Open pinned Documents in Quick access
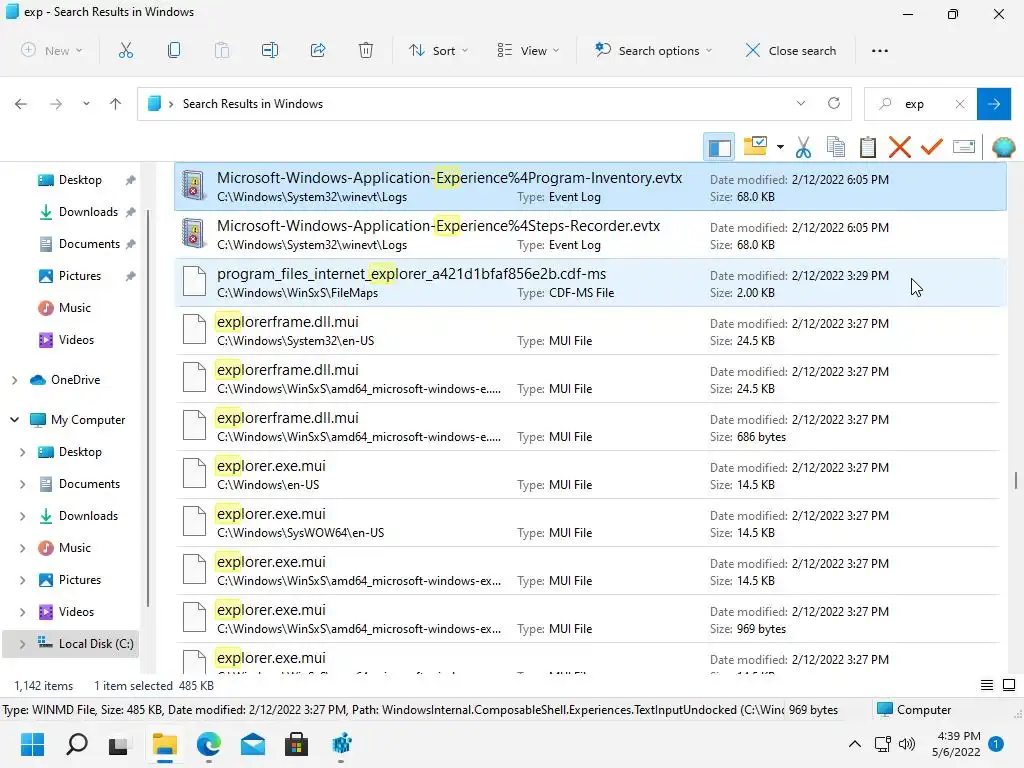The height and width of the screenshot is (768, 1024). click(x=89, y=244)
